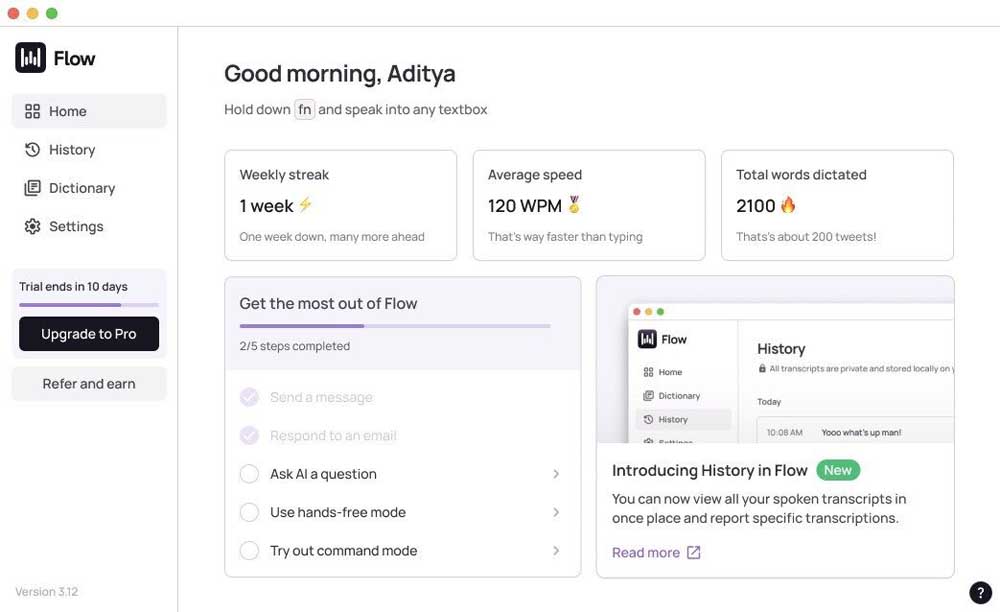Click the Home grid icon
Screen dimensions: 1000x612
click(32, 111)
